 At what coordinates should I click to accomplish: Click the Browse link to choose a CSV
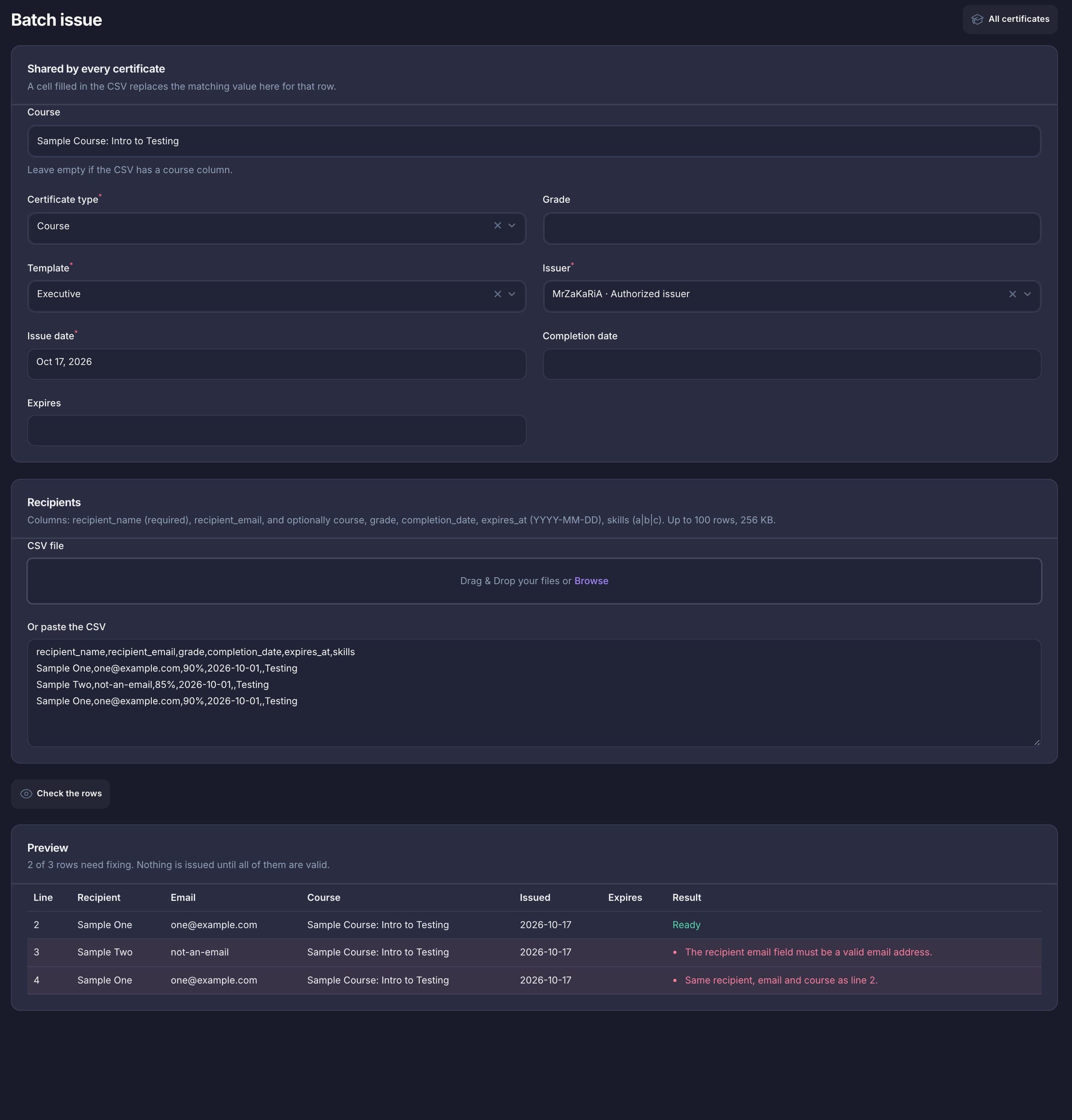pos(591,581)
